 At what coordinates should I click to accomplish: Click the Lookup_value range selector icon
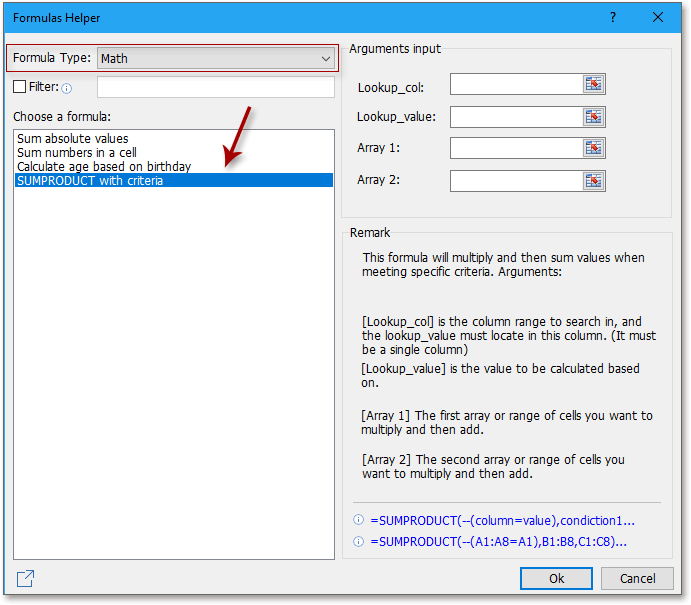point(594,117)
